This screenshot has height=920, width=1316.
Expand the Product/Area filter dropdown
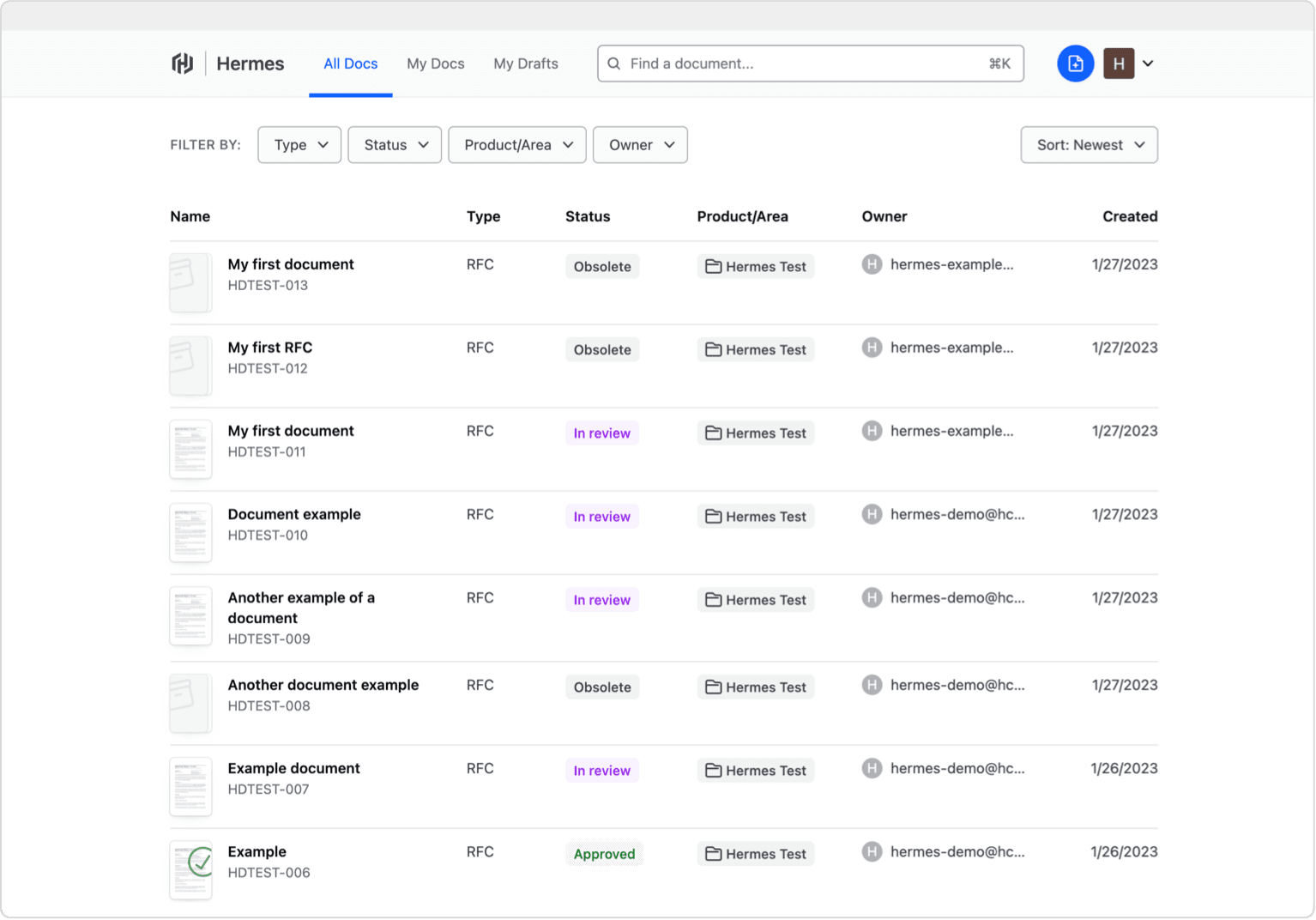click(517, 145)
